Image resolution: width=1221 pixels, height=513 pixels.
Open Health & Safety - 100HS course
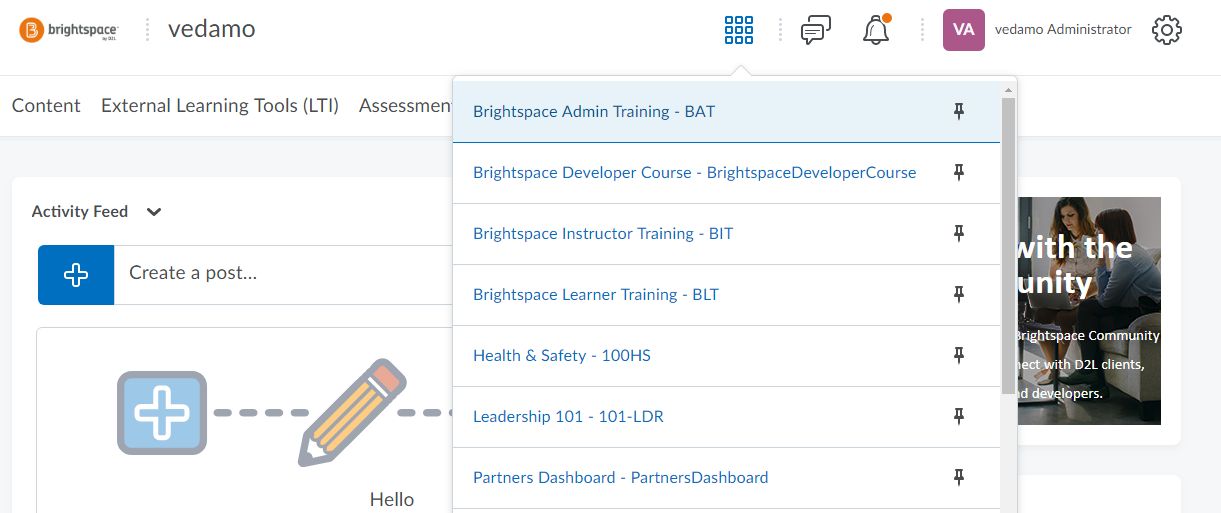(562, 356)
